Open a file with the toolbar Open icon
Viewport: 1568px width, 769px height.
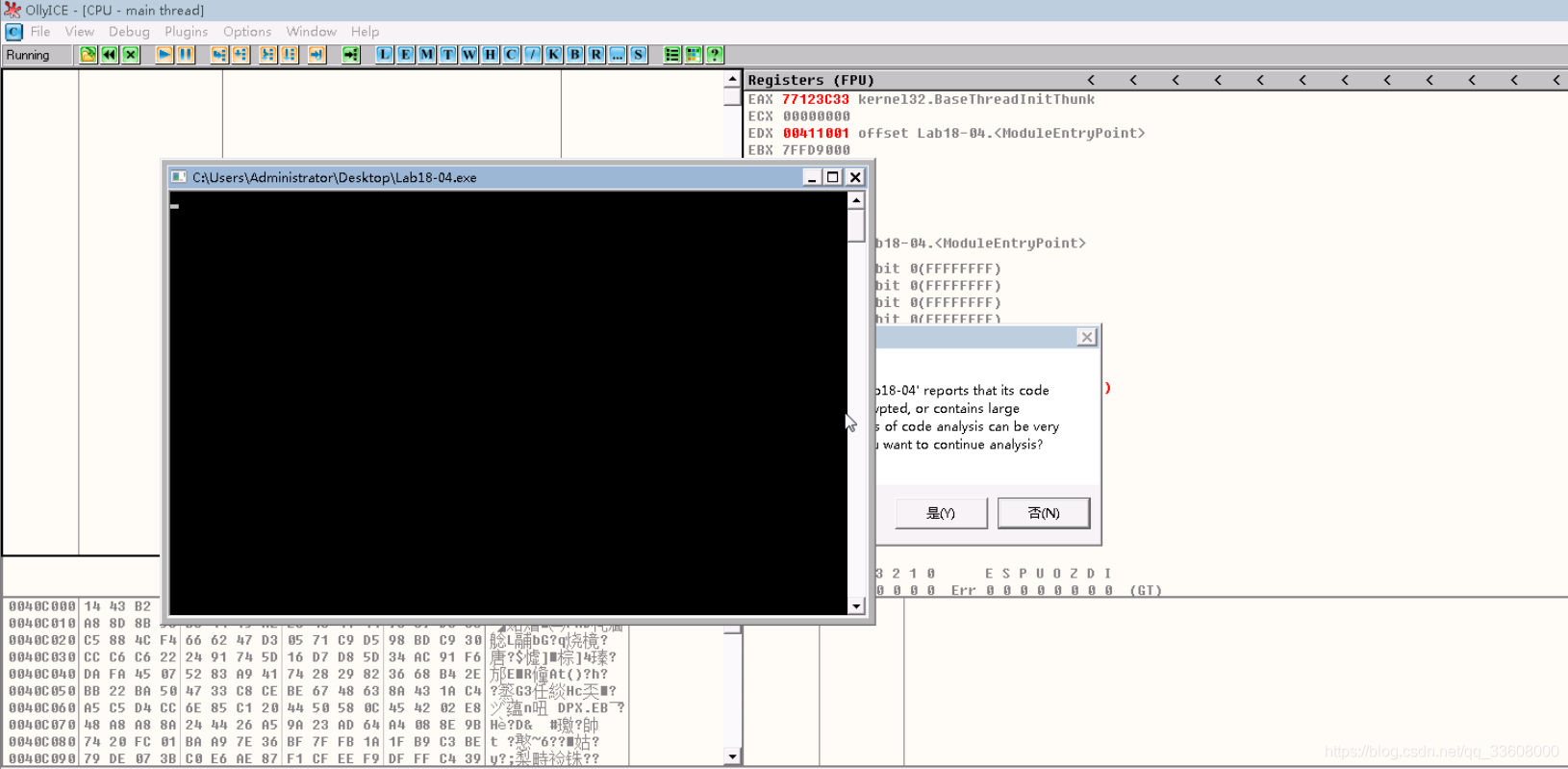(89, 55)
